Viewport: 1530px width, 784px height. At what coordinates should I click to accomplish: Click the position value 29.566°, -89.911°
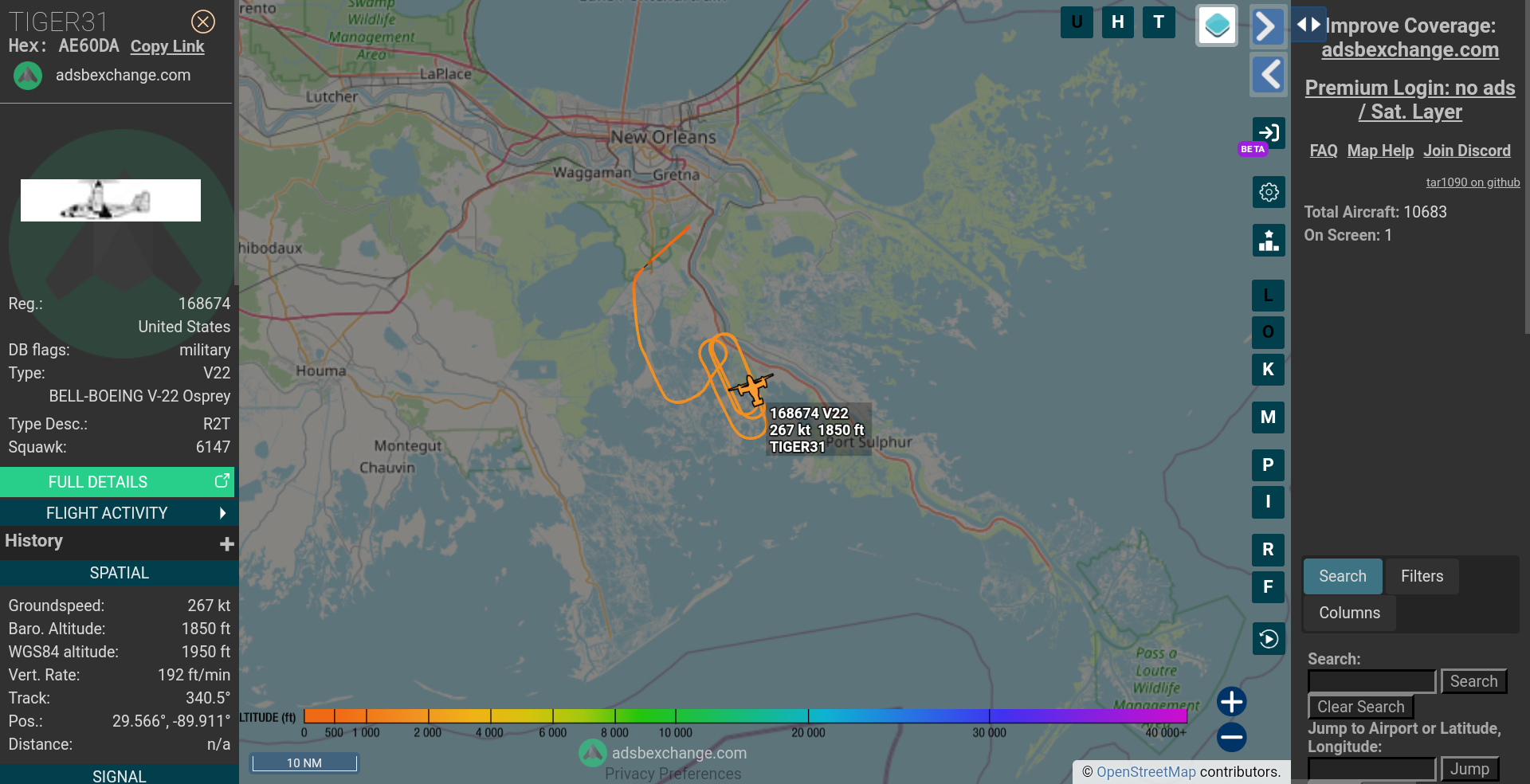click(x=171, y=721)
